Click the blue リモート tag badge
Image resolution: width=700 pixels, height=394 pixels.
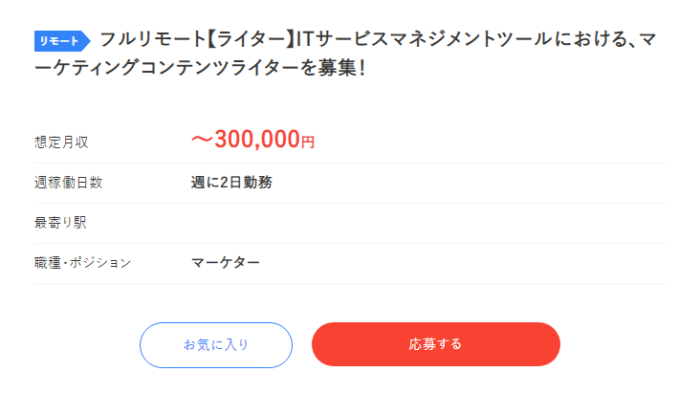[62, 41]
